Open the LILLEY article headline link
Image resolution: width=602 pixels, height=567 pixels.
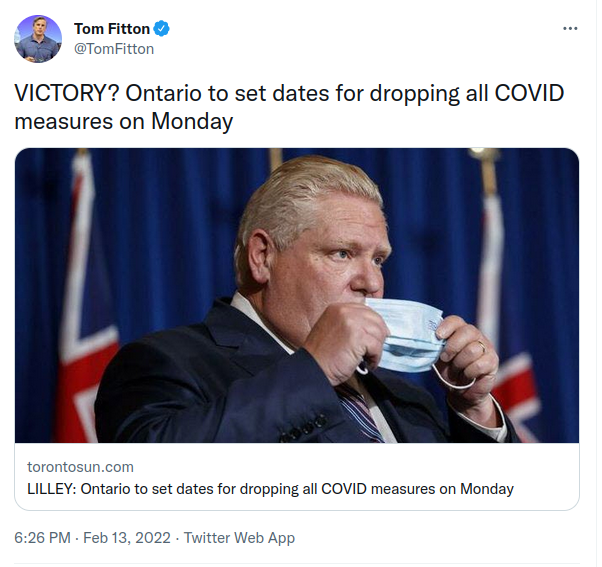(x=270, y=489)
